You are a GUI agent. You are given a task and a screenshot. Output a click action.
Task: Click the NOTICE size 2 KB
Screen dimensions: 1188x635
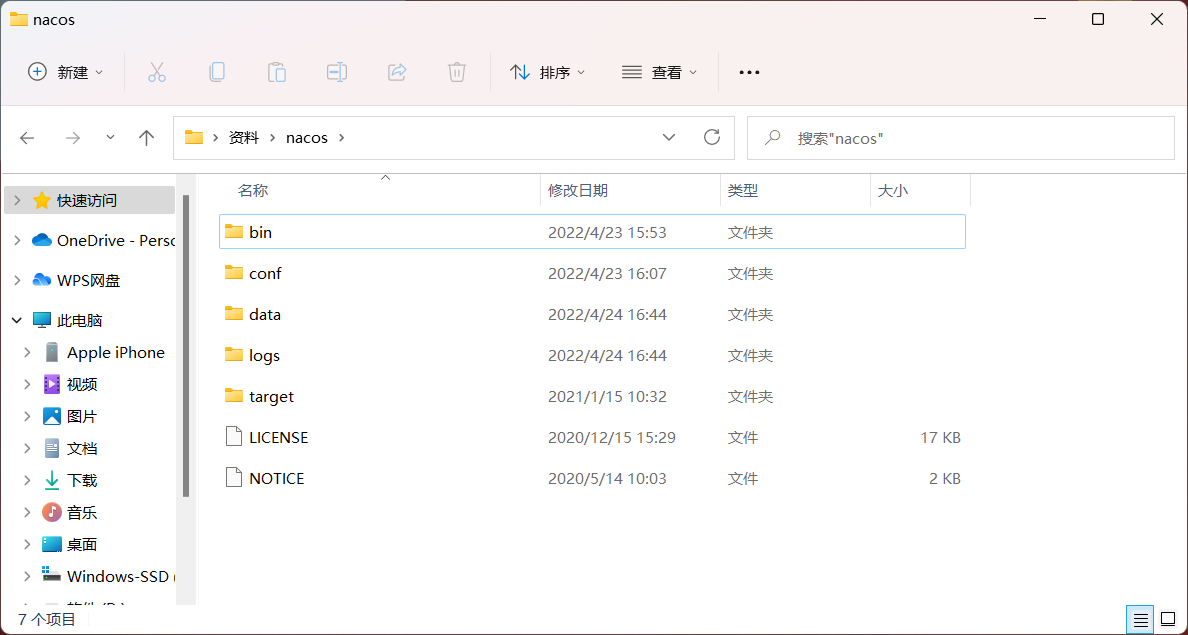(x=945, y=478)
